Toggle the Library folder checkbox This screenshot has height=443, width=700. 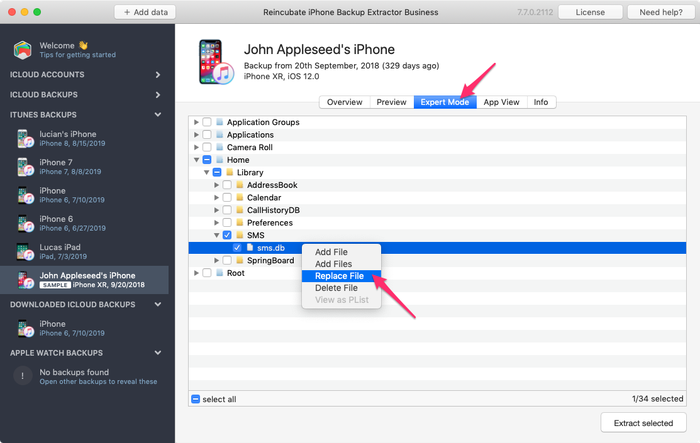(217, 172)
